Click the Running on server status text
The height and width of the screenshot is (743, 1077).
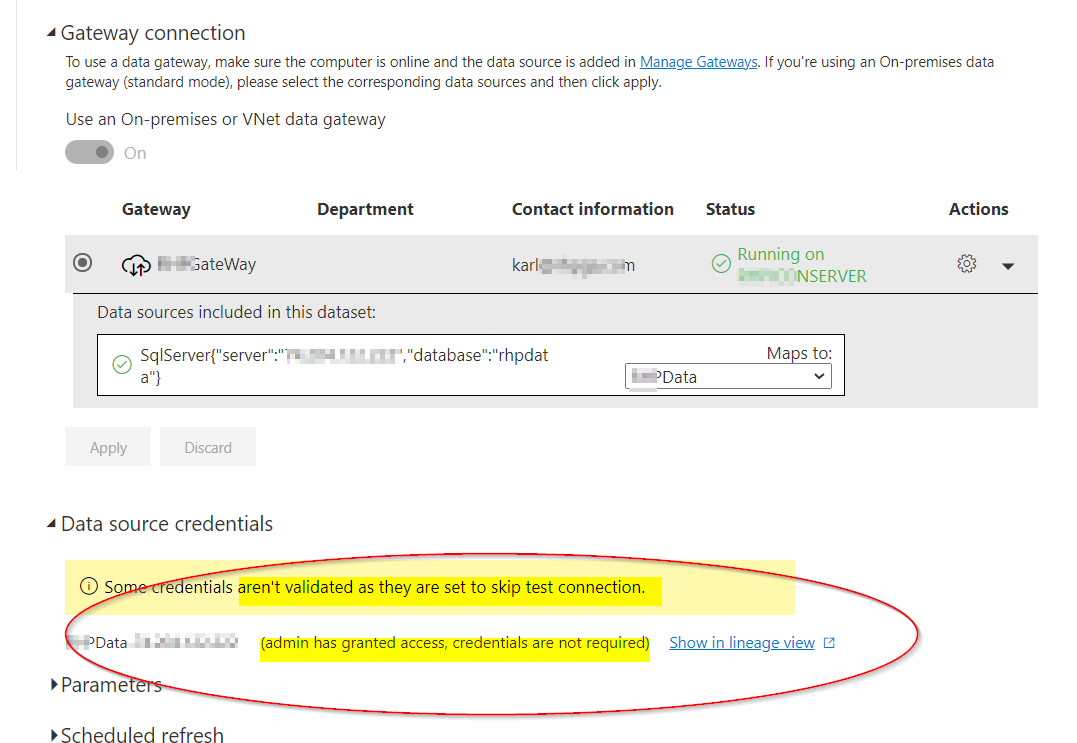[802, 265]
